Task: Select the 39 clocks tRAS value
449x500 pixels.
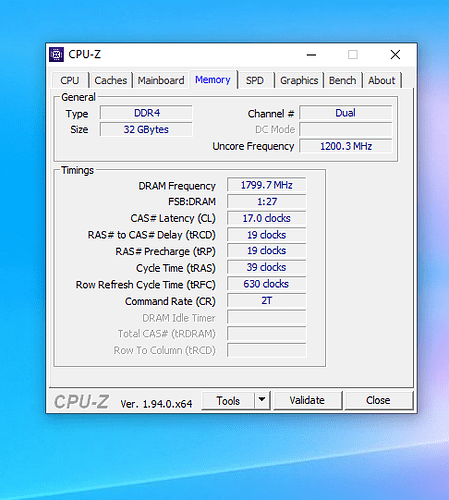Action: click(x=267, y=267)
